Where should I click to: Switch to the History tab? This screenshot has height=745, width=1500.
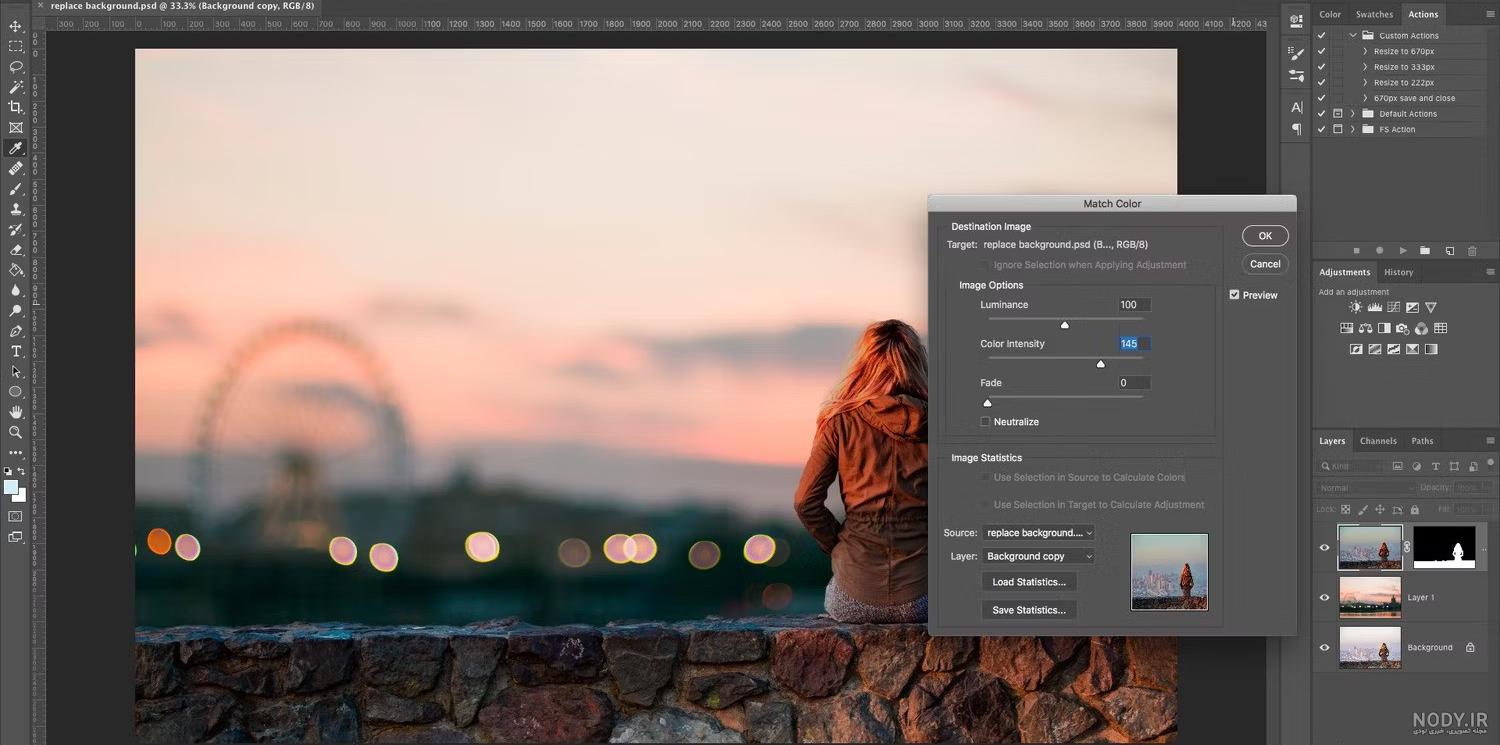tap(1398, 272)
